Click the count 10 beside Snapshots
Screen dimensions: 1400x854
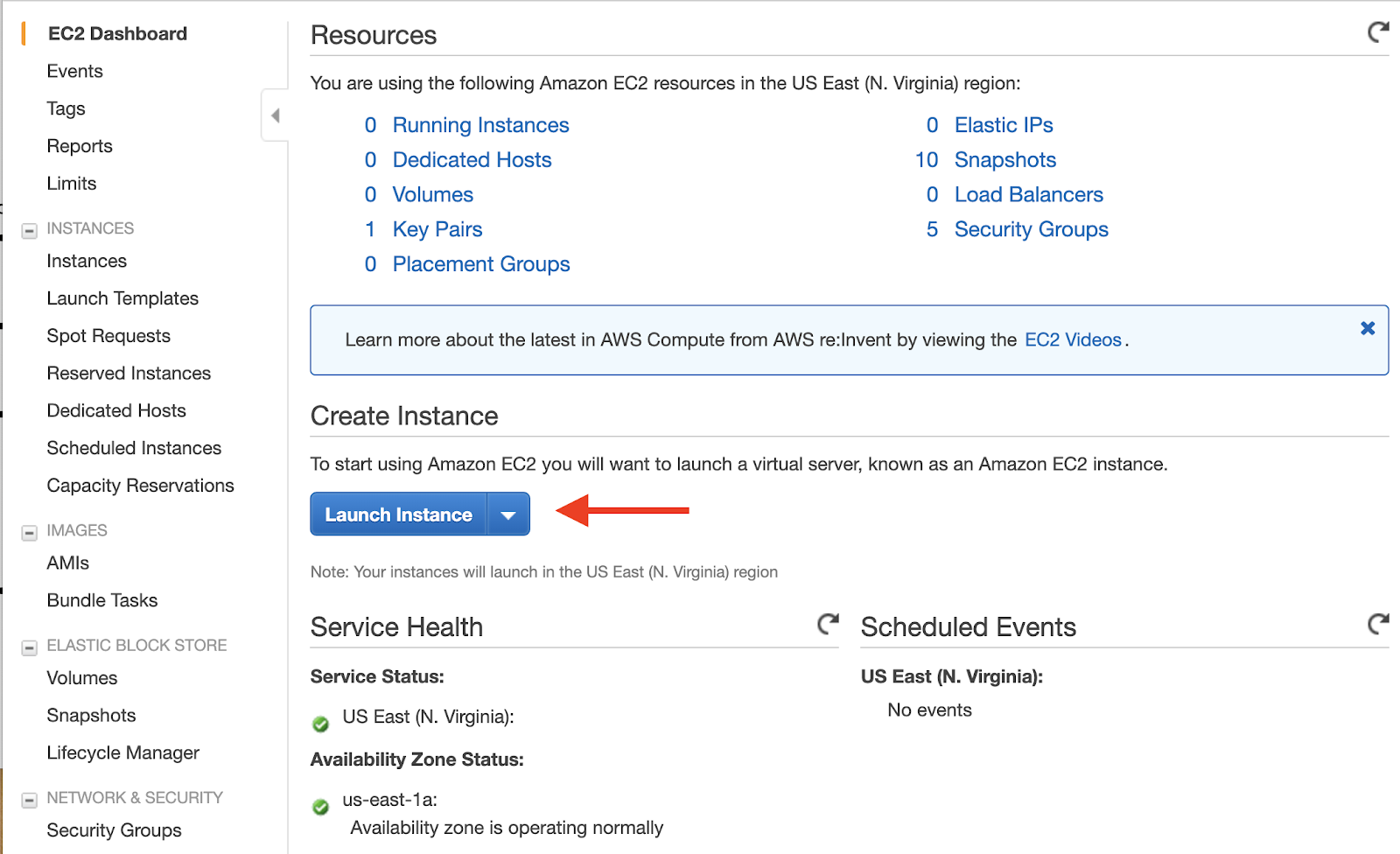tap(927, 160)
